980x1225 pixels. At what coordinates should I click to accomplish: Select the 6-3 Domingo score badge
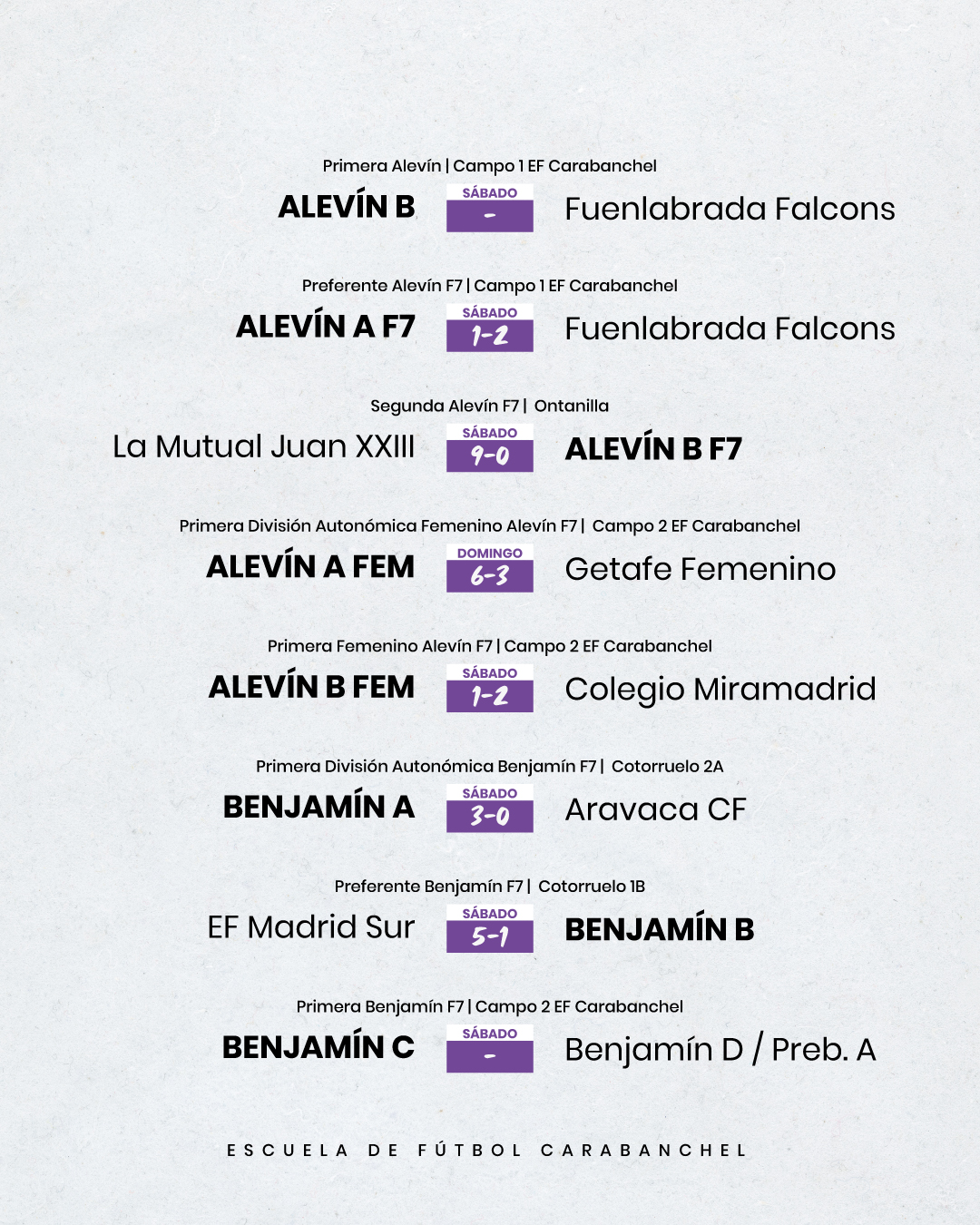coord(489,569)
